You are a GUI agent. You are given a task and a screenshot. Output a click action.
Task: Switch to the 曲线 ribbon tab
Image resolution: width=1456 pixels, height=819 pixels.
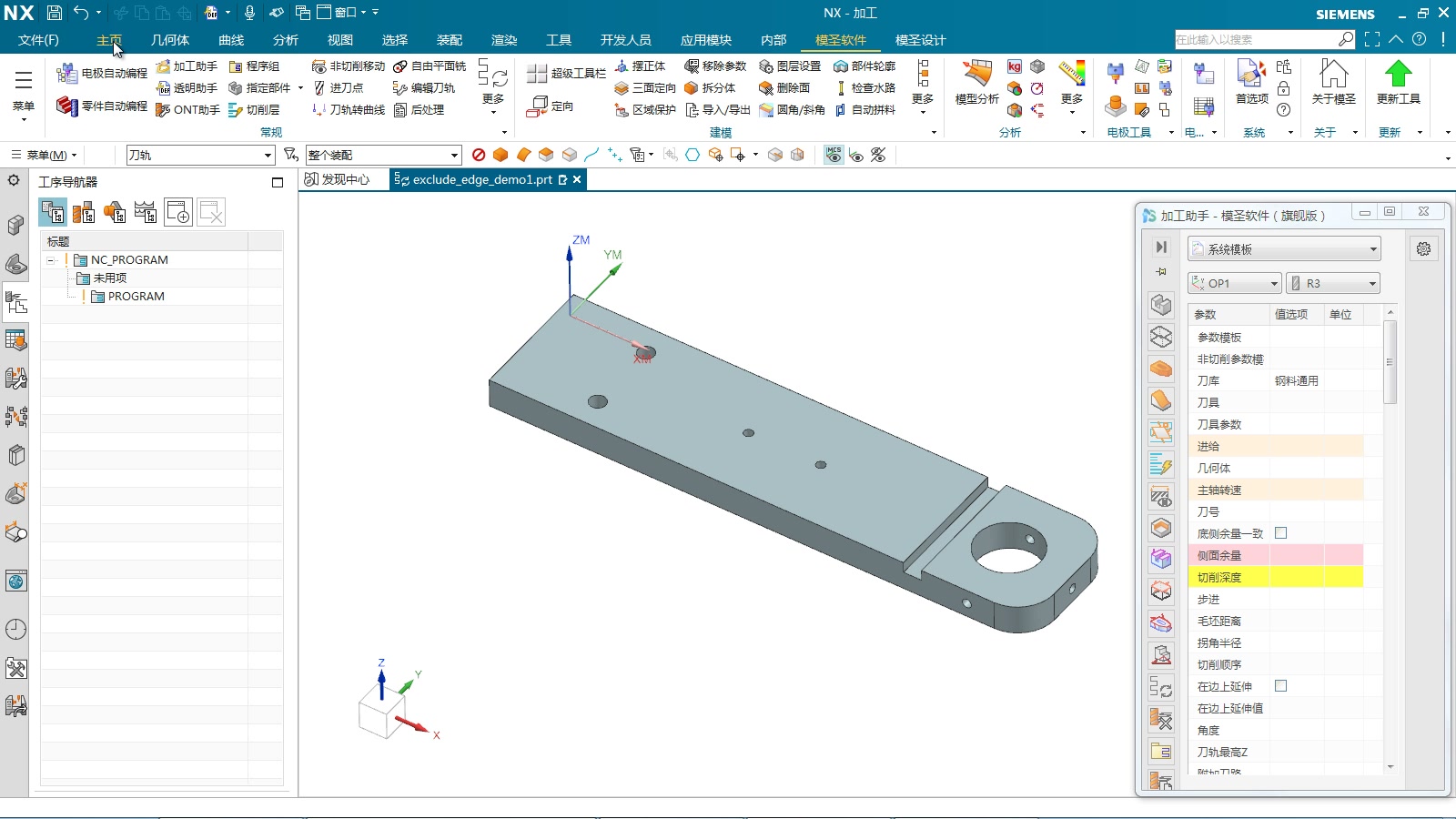(231, 40)
